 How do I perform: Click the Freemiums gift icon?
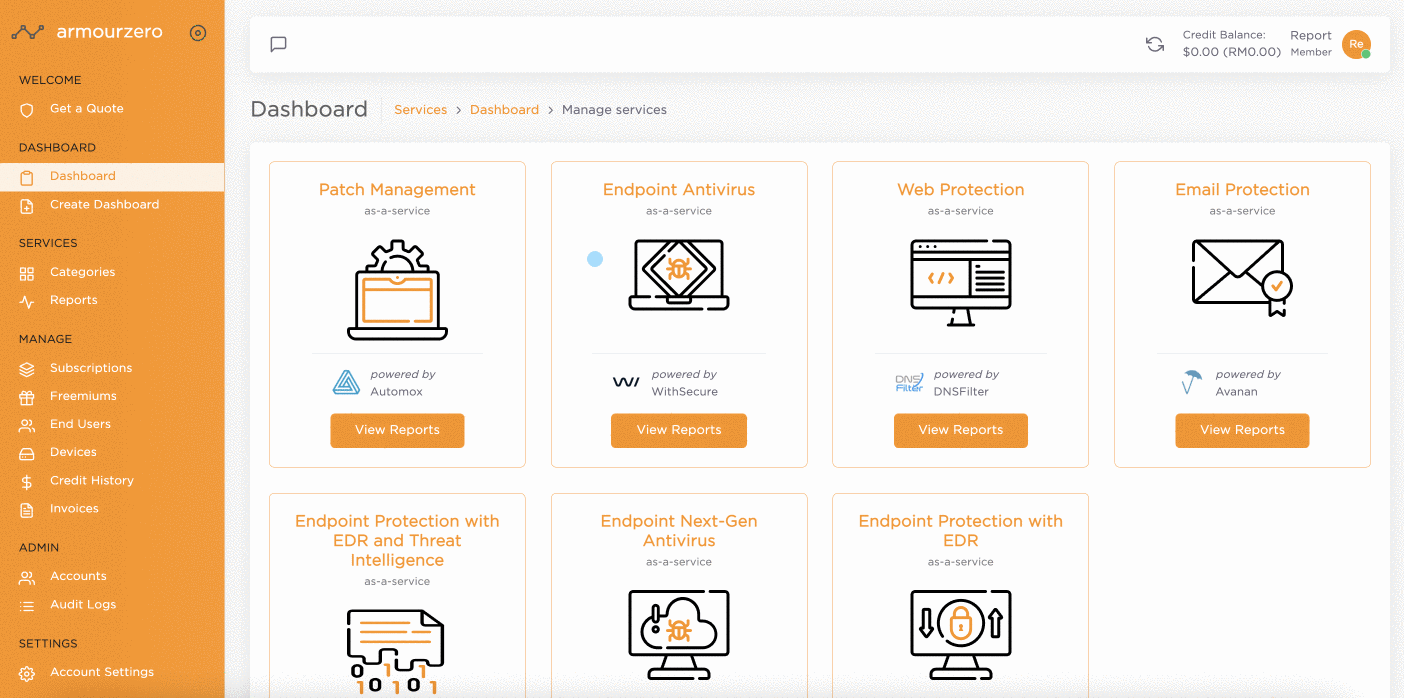click(27, 397)
